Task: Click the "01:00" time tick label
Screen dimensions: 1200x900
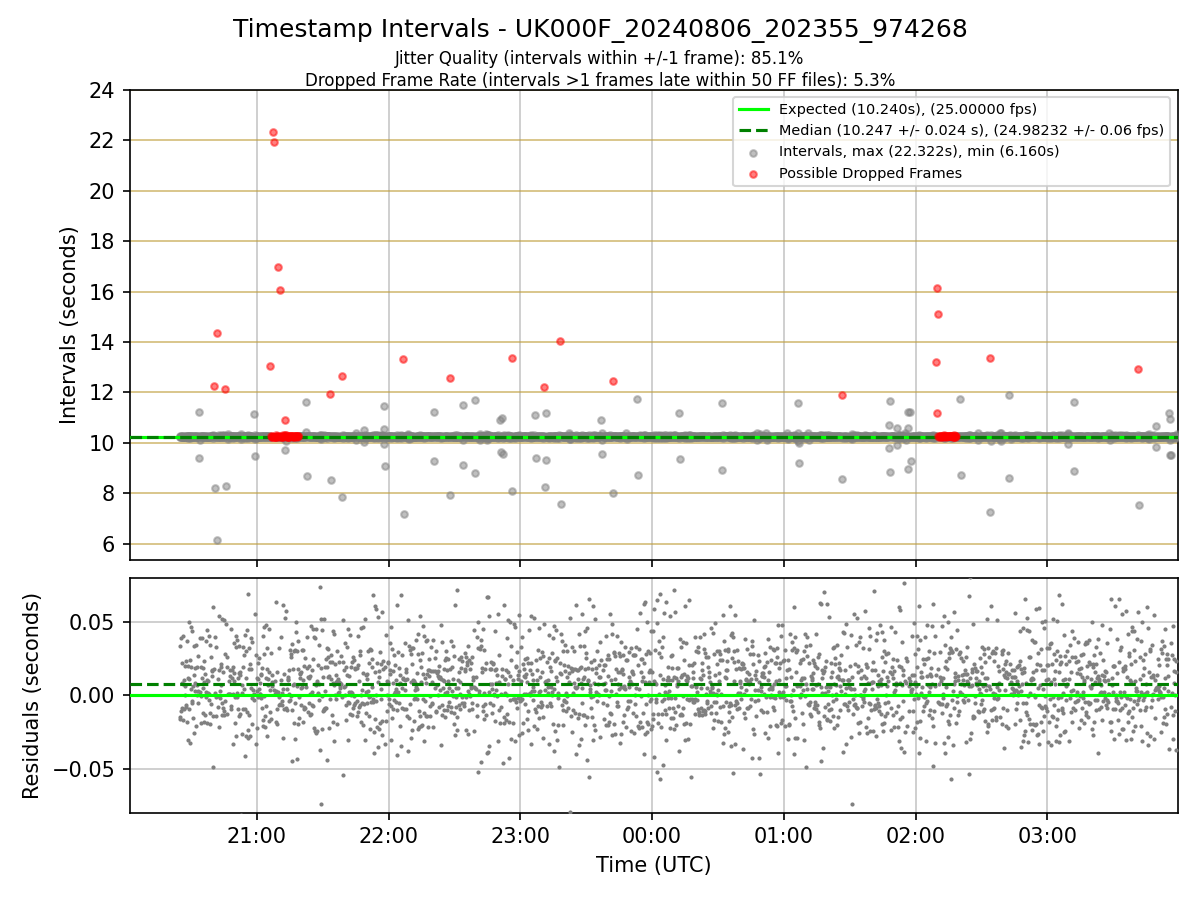Action: [x=783, y=834]
